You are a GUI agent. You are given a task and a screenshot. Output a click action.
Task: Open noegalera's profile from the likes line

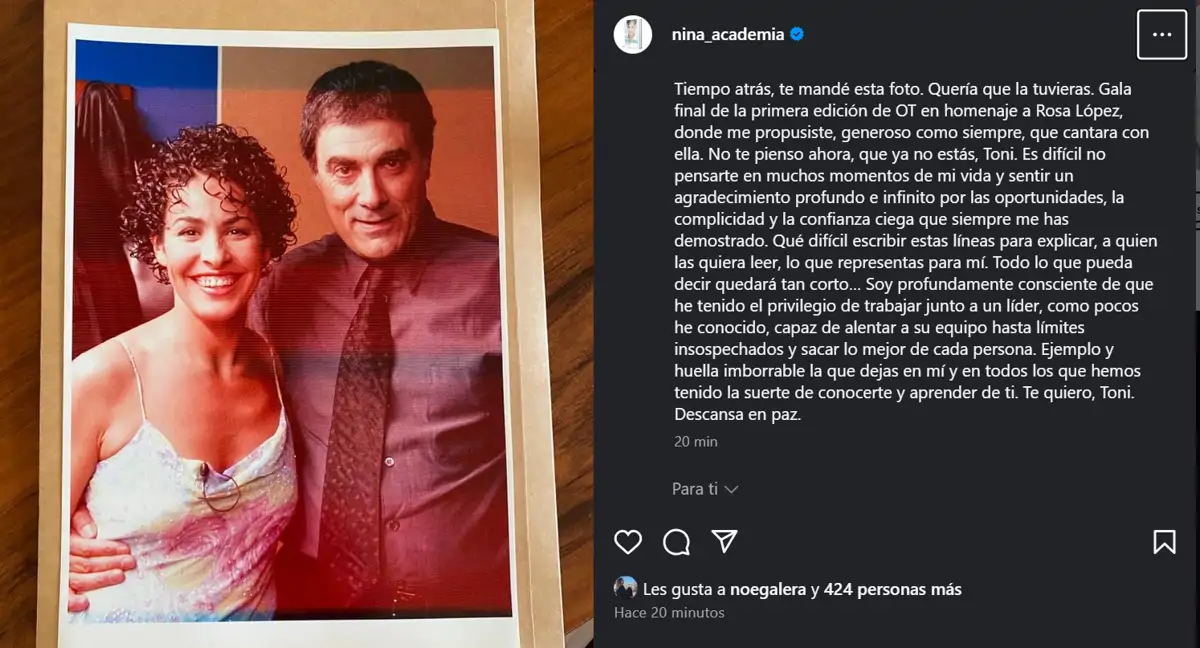coord(768,589)
